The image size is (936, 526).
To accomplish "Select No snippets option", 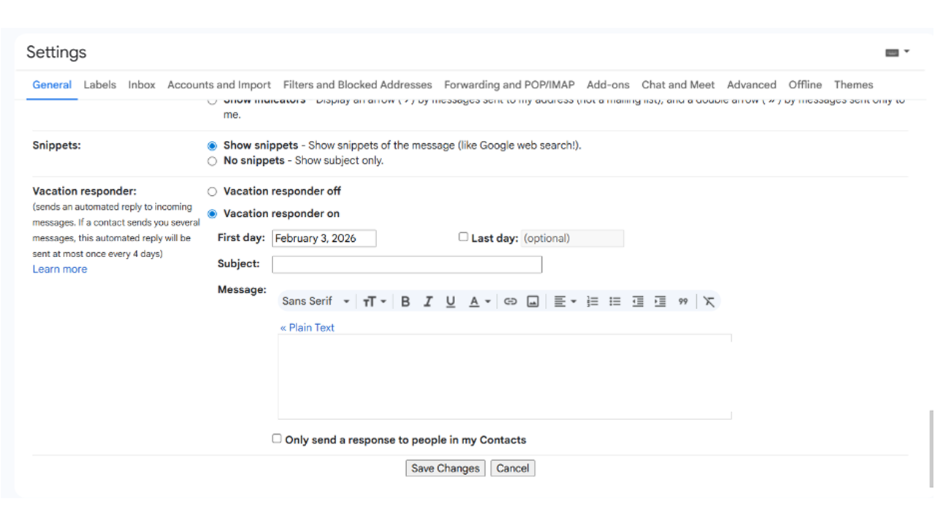I will tap(212, 161).
